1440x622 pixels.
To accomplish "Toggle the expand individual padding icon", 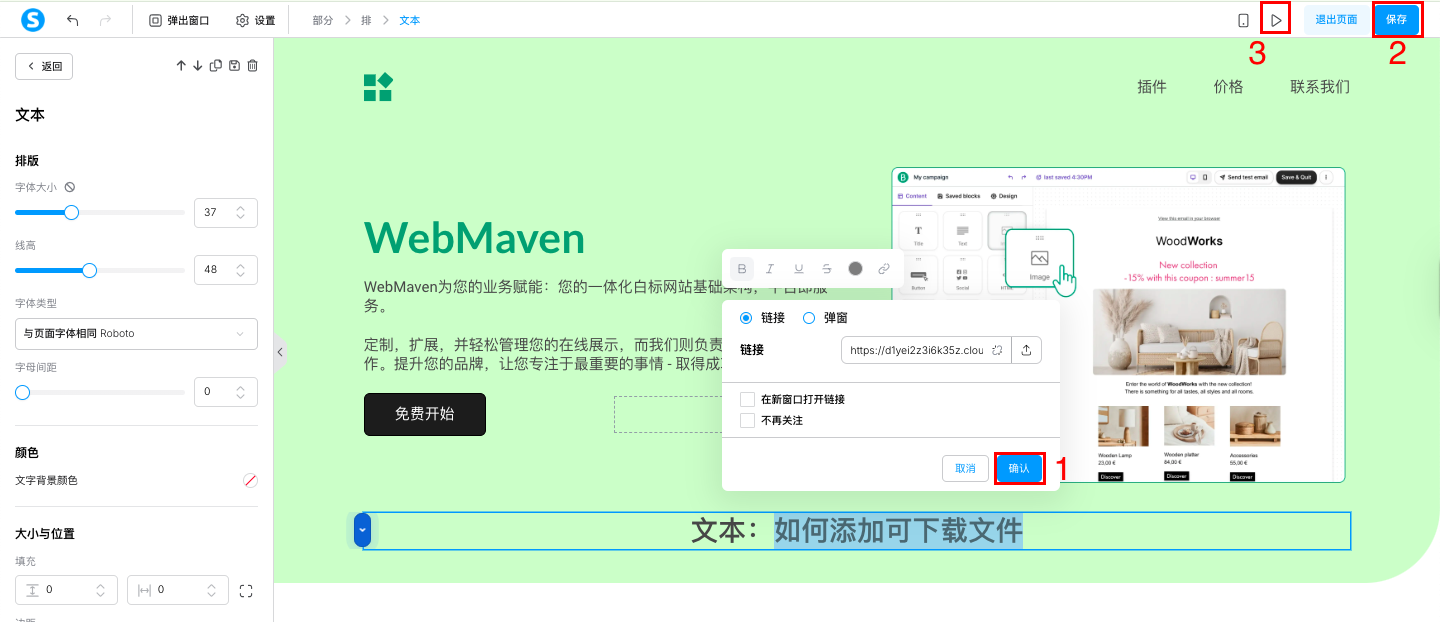I will point(247,591).
